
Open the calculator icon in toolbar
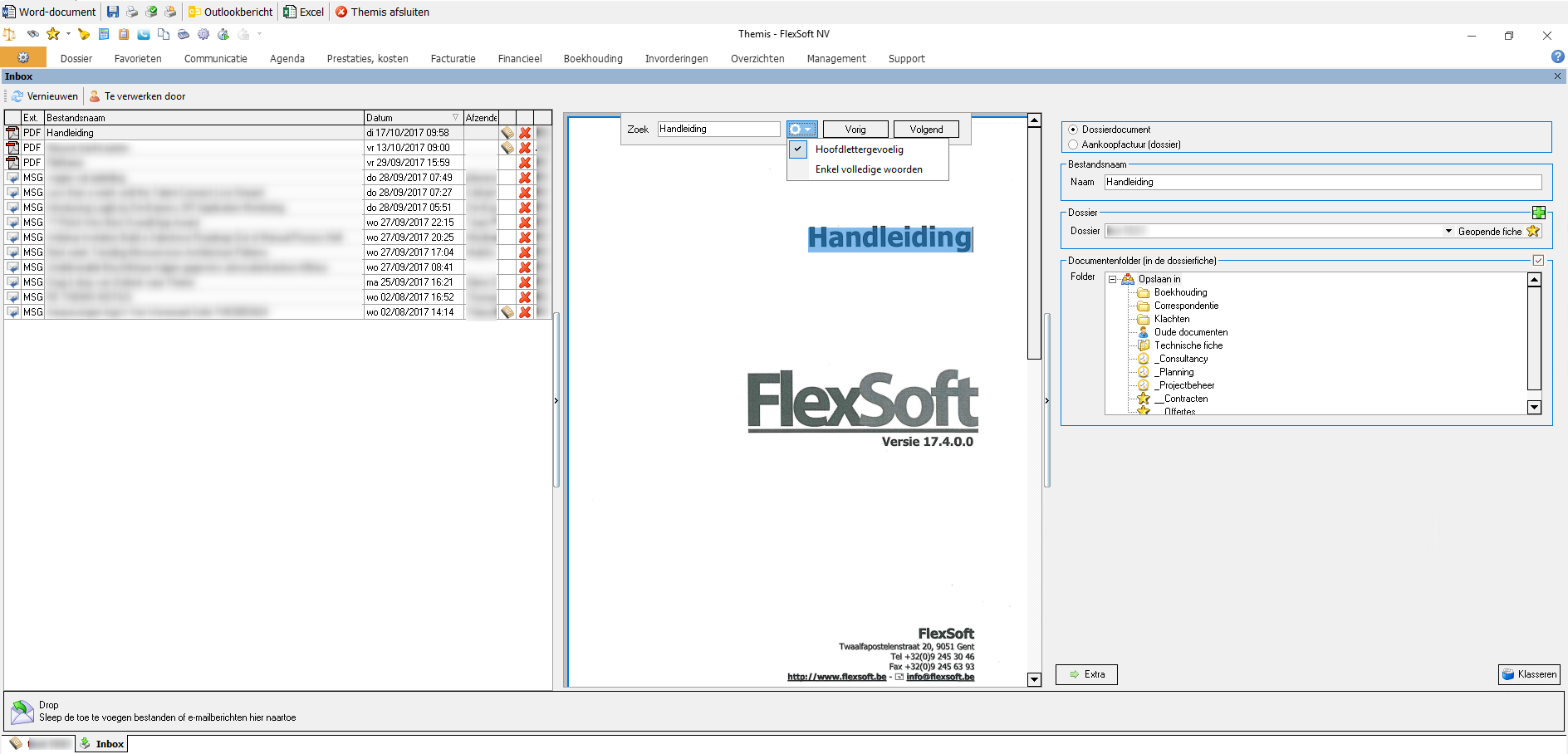pos(104,34)
